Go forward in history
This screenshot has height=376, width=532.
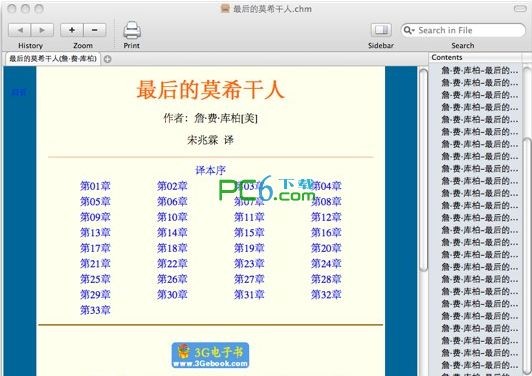point(42,30)
